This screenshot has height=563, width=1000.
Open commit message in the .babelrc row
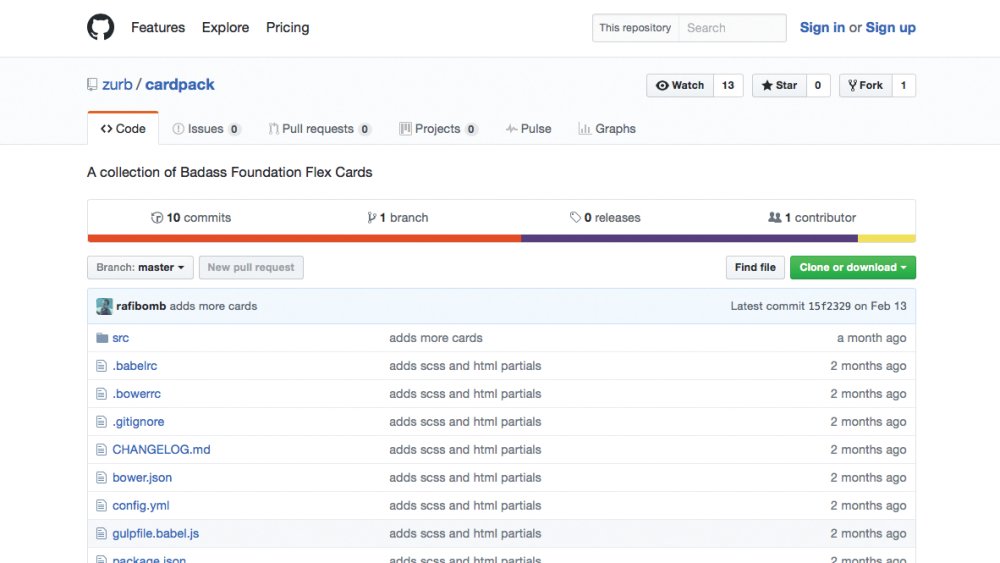[466, 366]
